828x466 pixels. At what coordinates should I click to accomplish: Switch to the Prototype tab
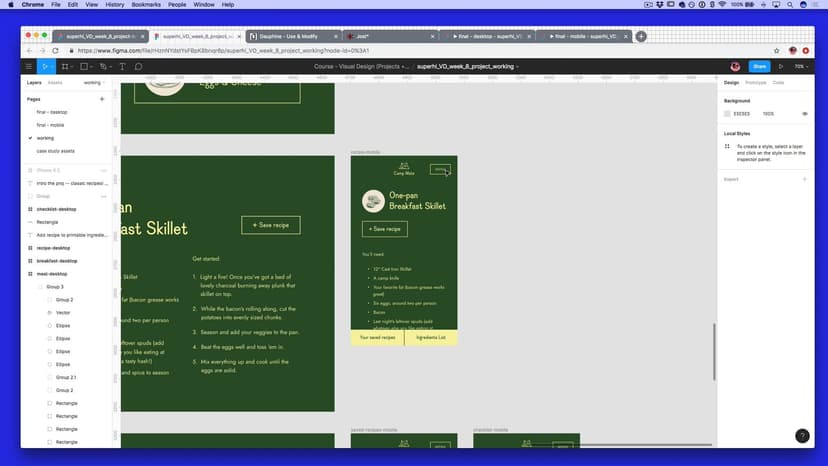[x=755, y=83]
